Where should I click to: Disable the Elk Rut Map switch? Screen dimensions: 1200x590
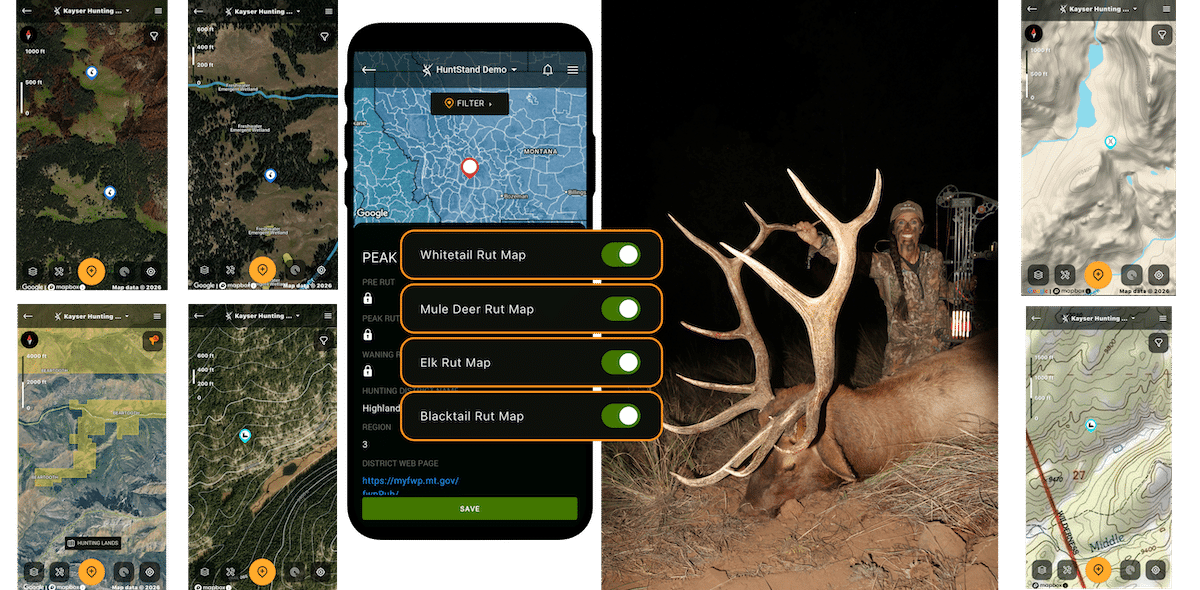(x=621, y=362)
